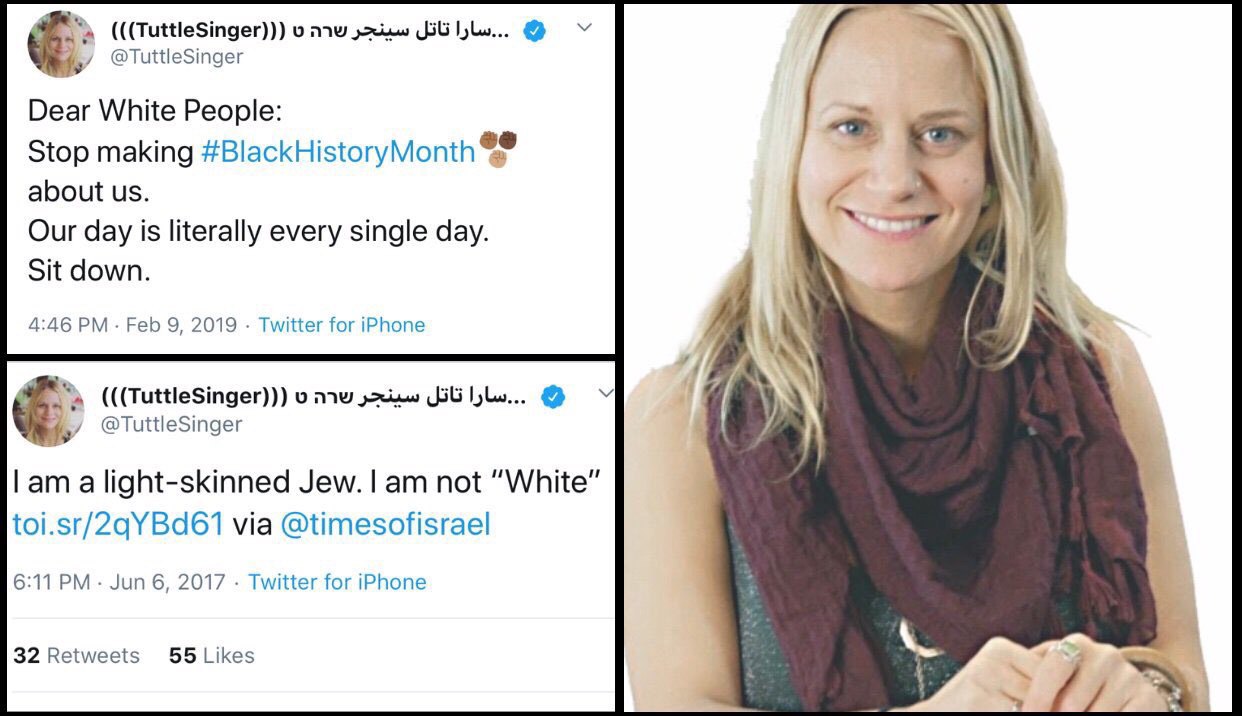Open profile avatar in bottom tweet
1242x716 pixels.
pos(48,410)
